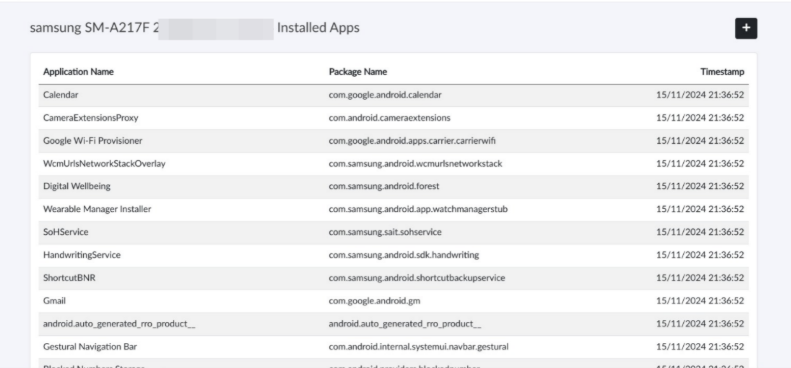Click the samsung SM-A217F Installed Apps heading

[x=195, y=28]
